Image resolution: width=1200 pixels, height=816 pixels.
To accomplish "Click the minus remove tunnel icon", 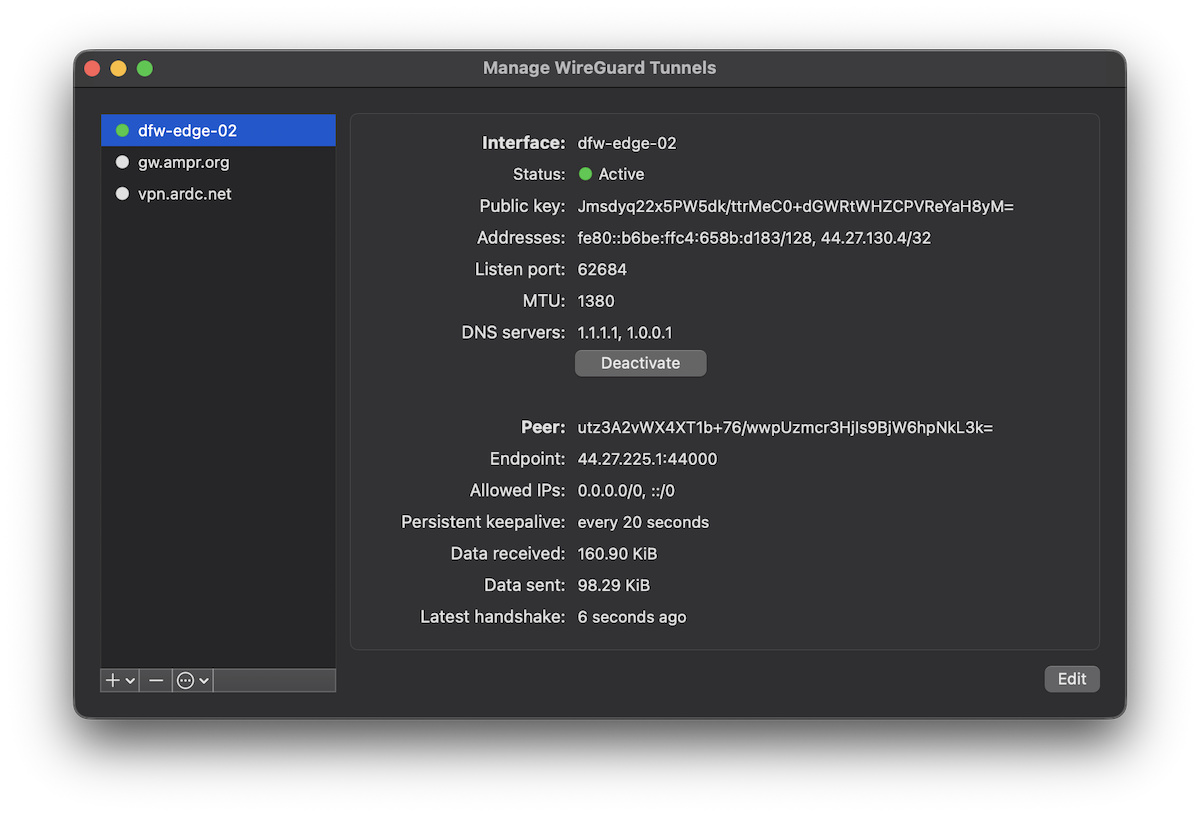I will (x=156, y=680).
